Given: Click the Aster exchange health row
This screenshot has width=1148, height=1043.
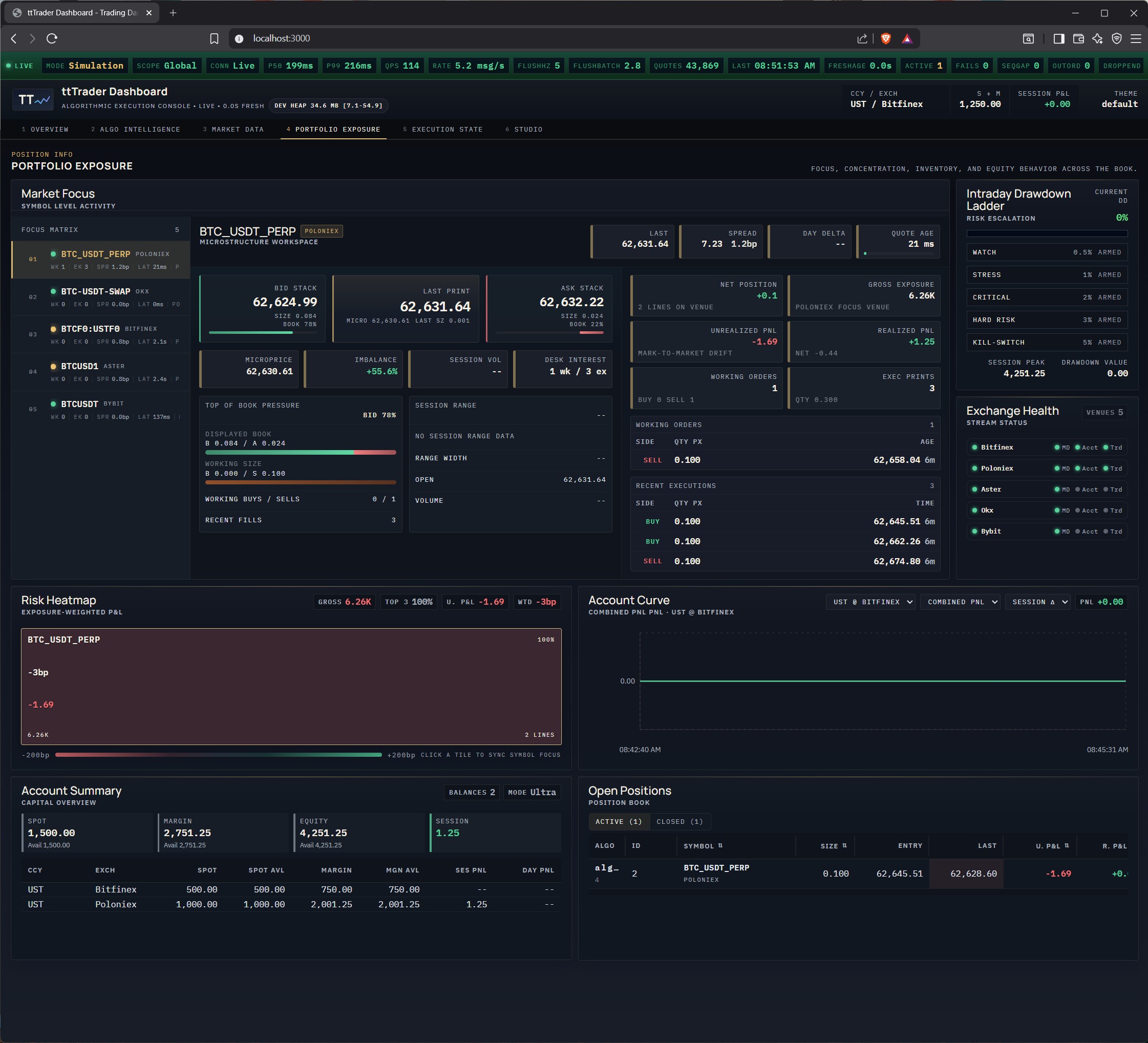Looking at the screenshot, I should [x=1047, y=489].
